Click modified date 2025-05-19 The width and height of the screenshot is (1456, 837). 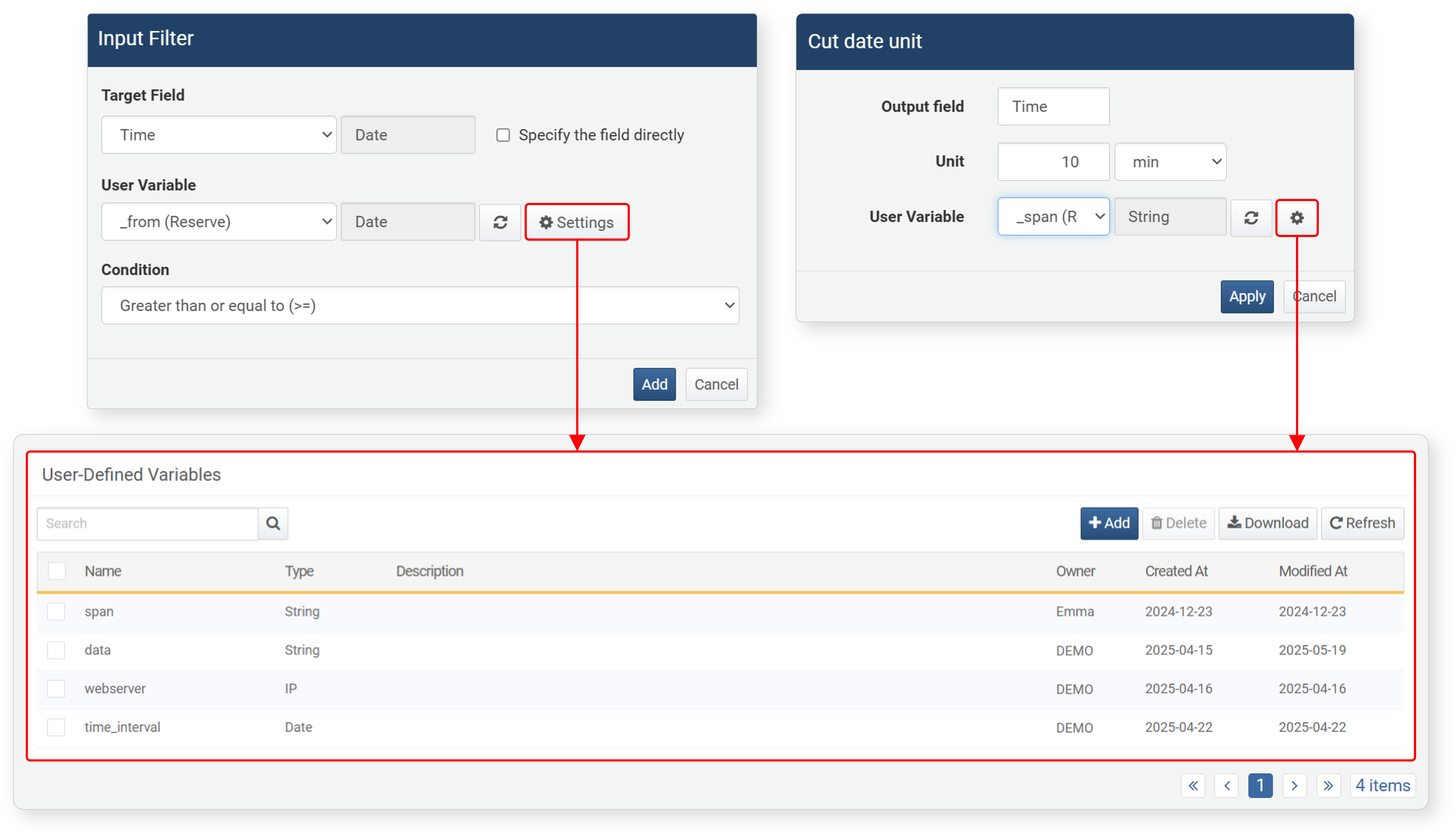pos(1312,650)
